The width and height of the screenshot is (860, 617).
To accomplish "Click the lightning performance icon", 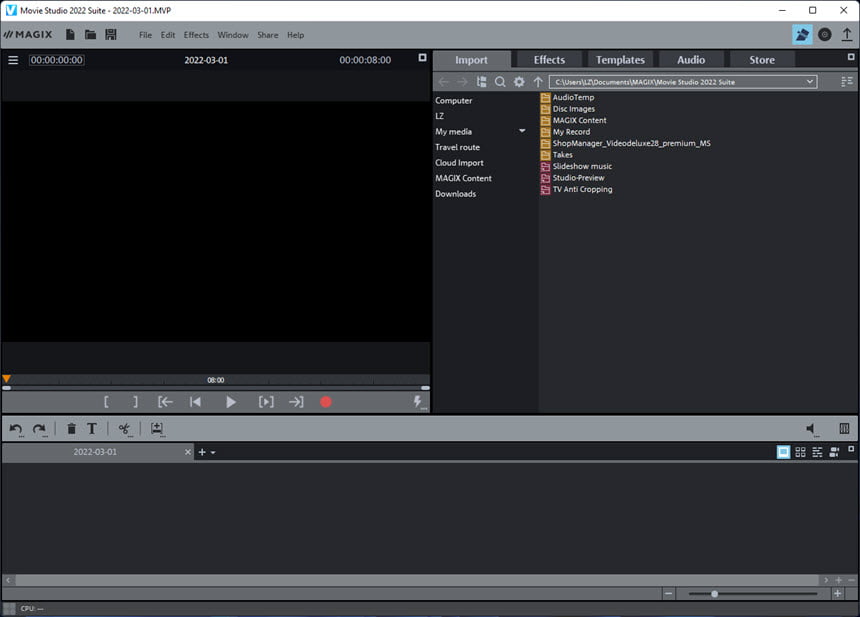I will pyautogui.click(x=418, y=402).
